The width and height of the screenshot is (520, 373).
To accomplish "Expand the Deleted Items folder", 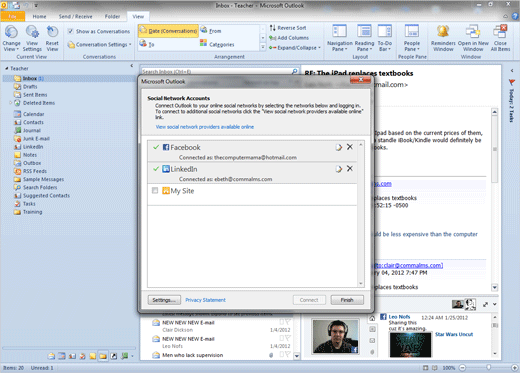I will [10, 103].
